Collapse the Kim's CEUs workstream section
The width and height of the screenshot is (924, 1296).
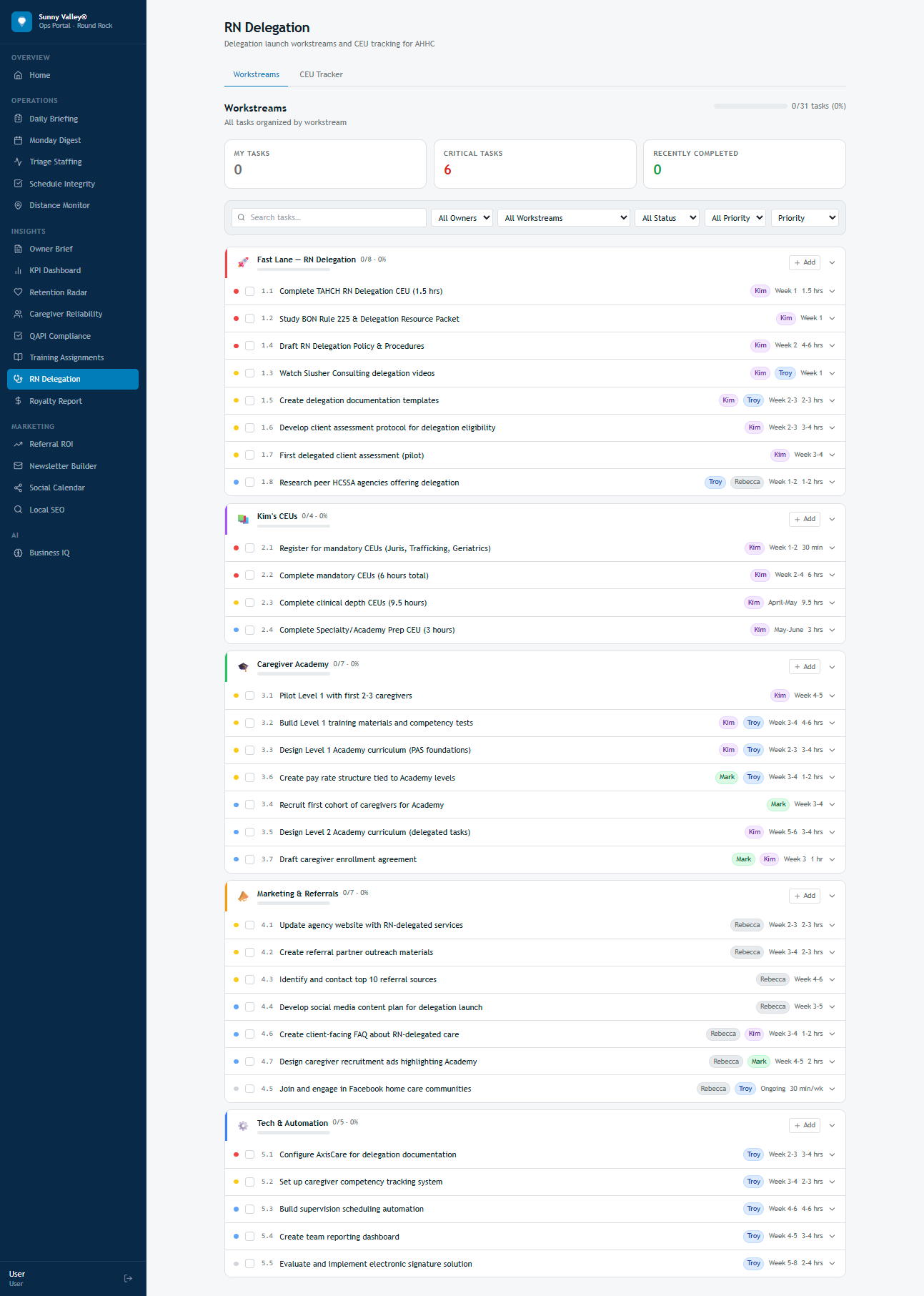[x=832, y=519]
